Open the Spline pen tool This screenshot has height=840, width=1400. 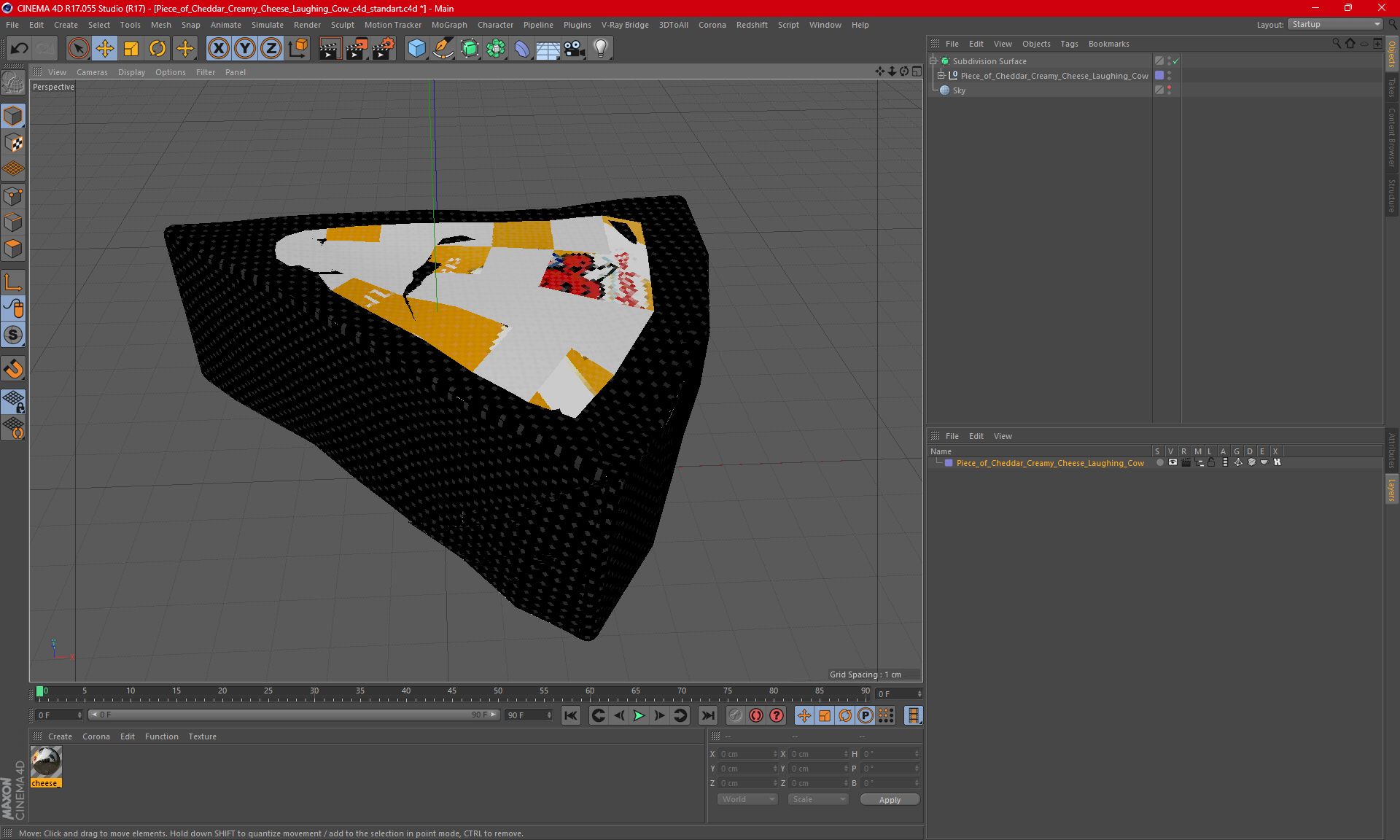[443, 49]
